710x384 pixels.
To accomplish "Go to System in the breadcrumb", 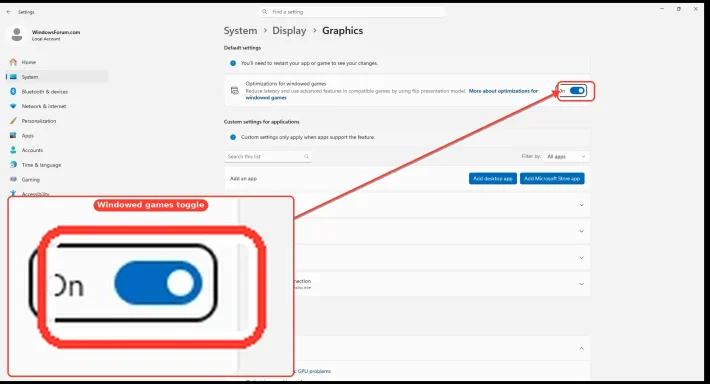I will click(240, 31).
